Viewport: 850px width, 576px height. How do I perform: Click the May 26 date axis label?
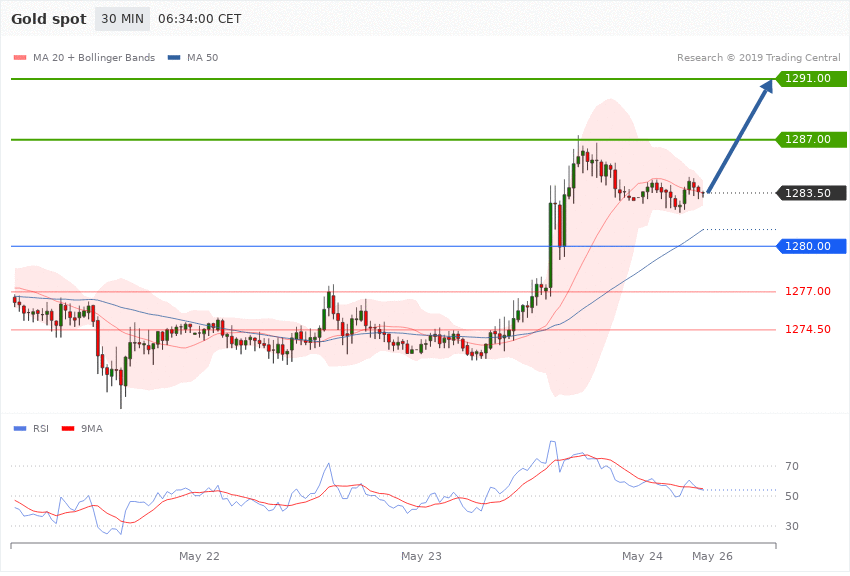[x=712, y=556]
